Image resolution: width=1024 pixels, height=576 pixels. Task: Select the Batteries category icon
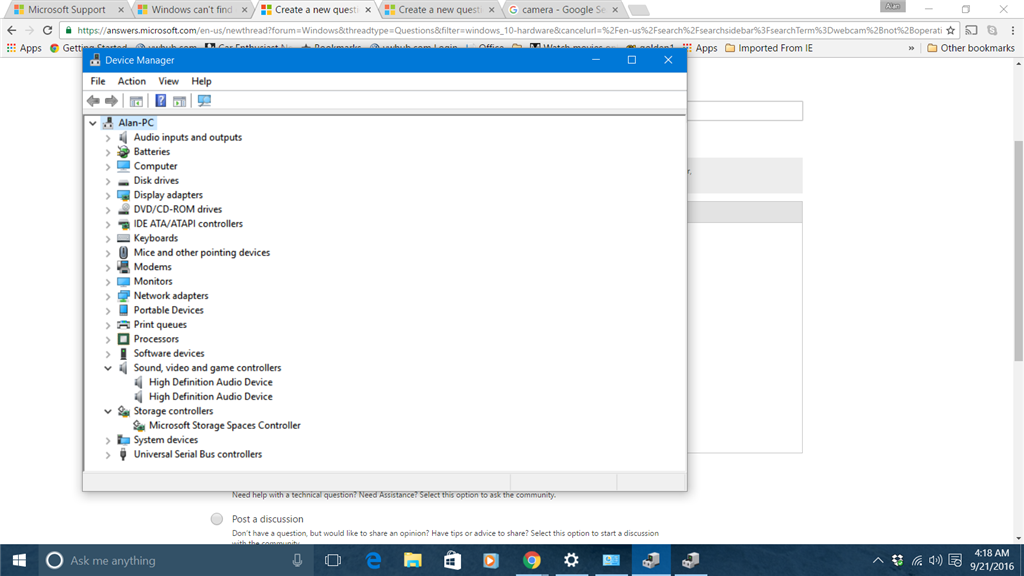click(x=123, y=152)
